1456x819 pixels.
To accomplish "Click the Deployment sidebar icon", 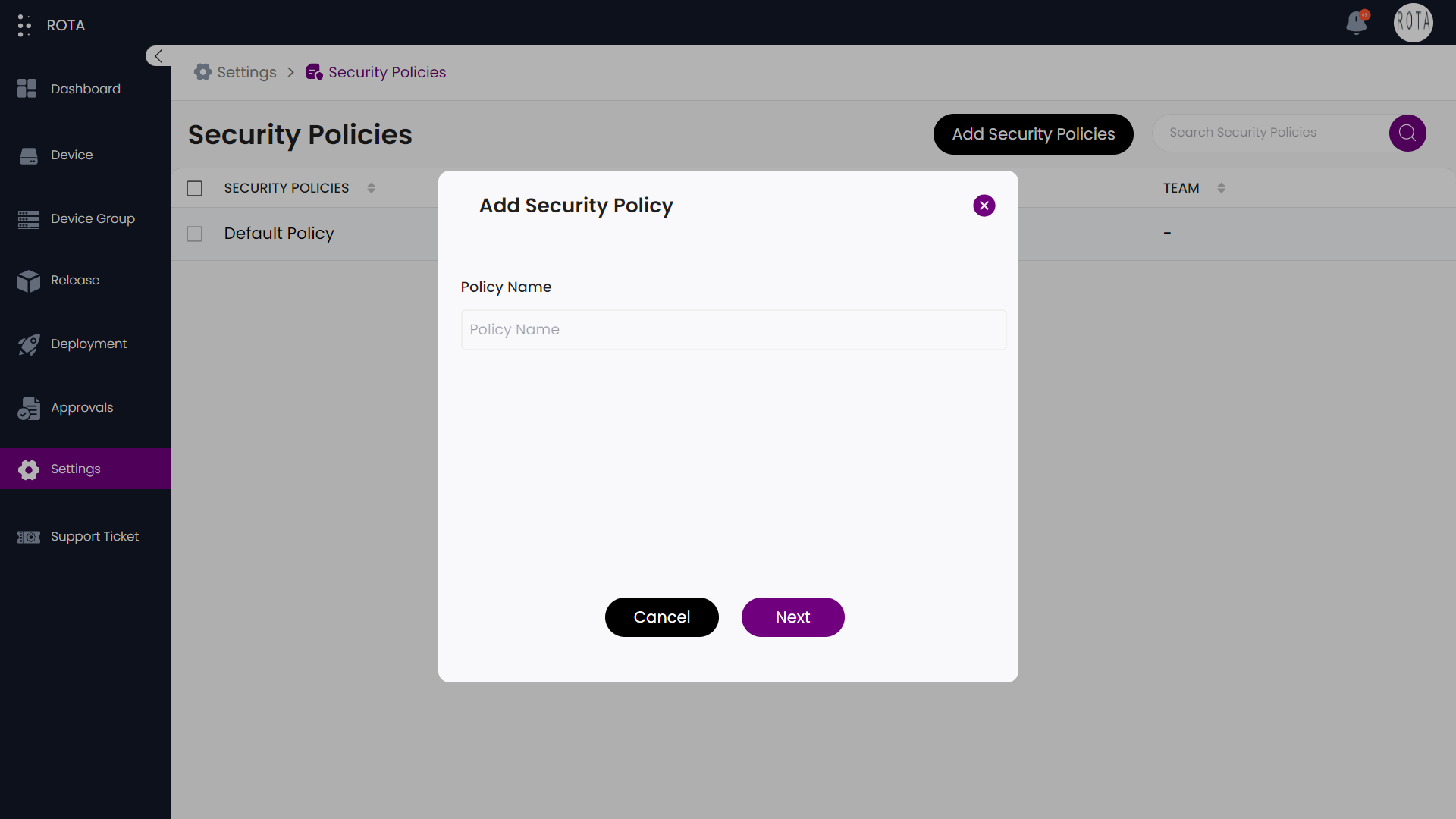I will point(27,343).
